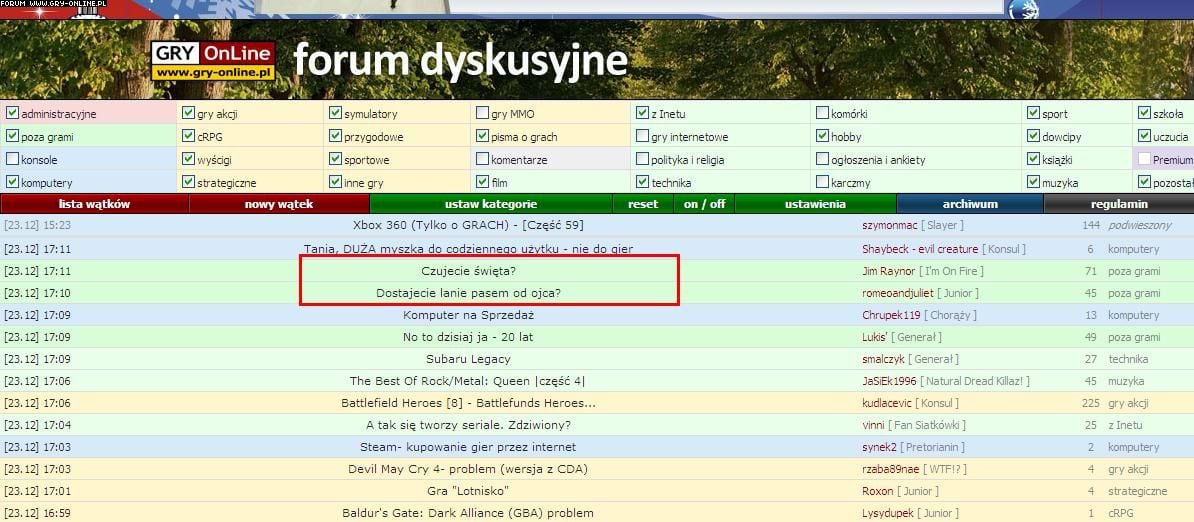
Task: Tick the konsole category checkbox
Action: 12,160
